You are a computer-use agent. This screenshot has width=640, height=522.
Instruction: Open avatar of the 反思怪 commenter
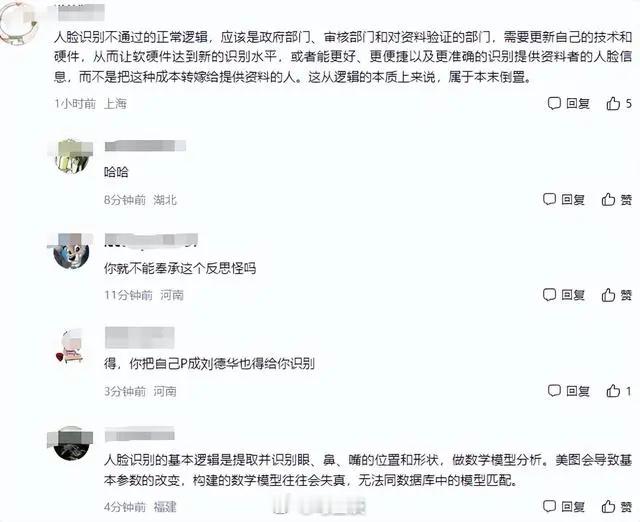71,251
